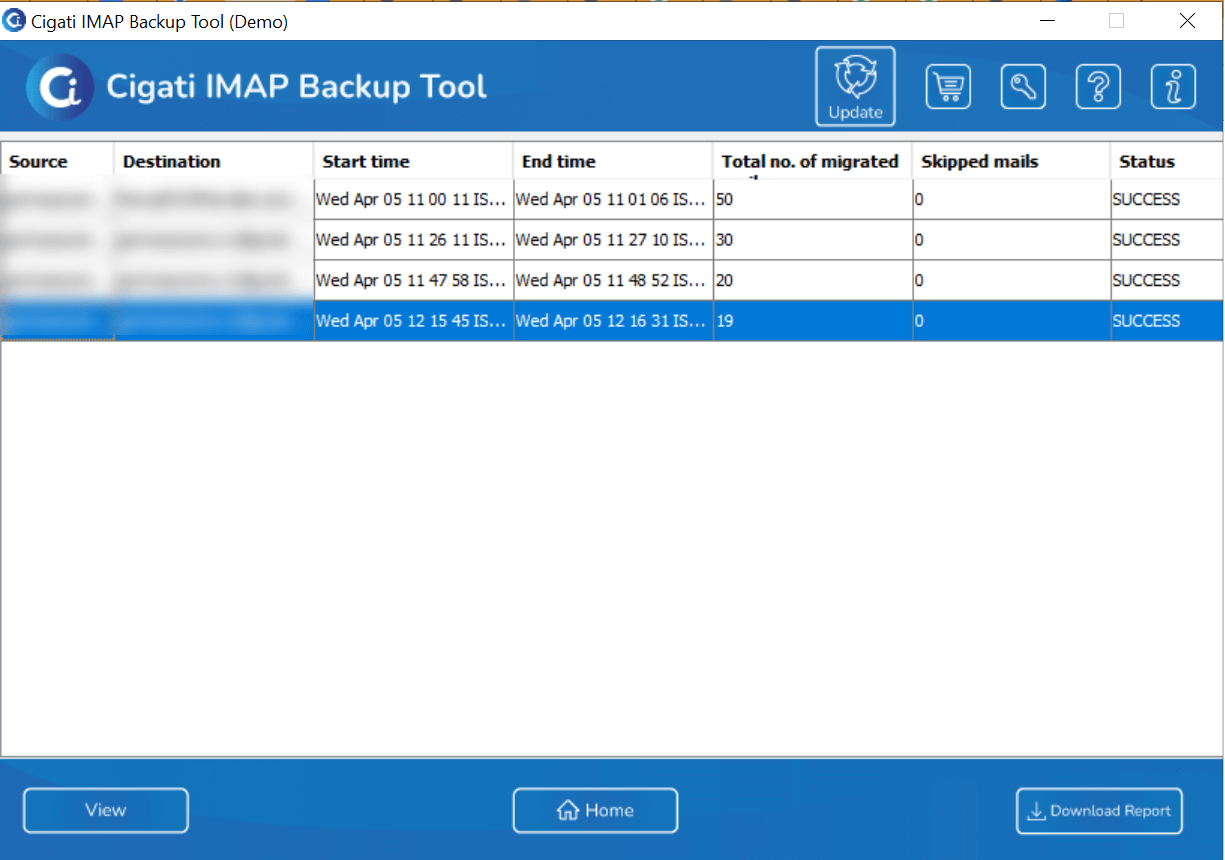This screenshot has height=860, width=1225.
Task: Sort by the Source column header
Action: pos(57,161)
